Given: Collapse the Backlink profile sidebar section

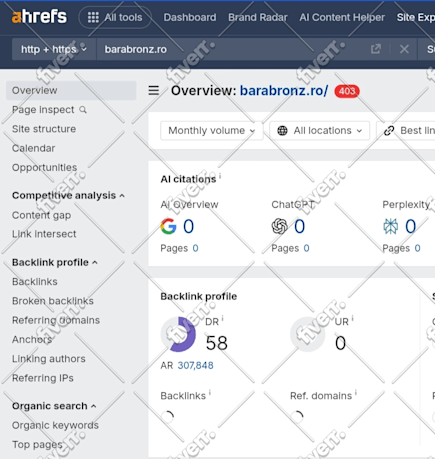Looking at the screenshot, I should (55, 262).
